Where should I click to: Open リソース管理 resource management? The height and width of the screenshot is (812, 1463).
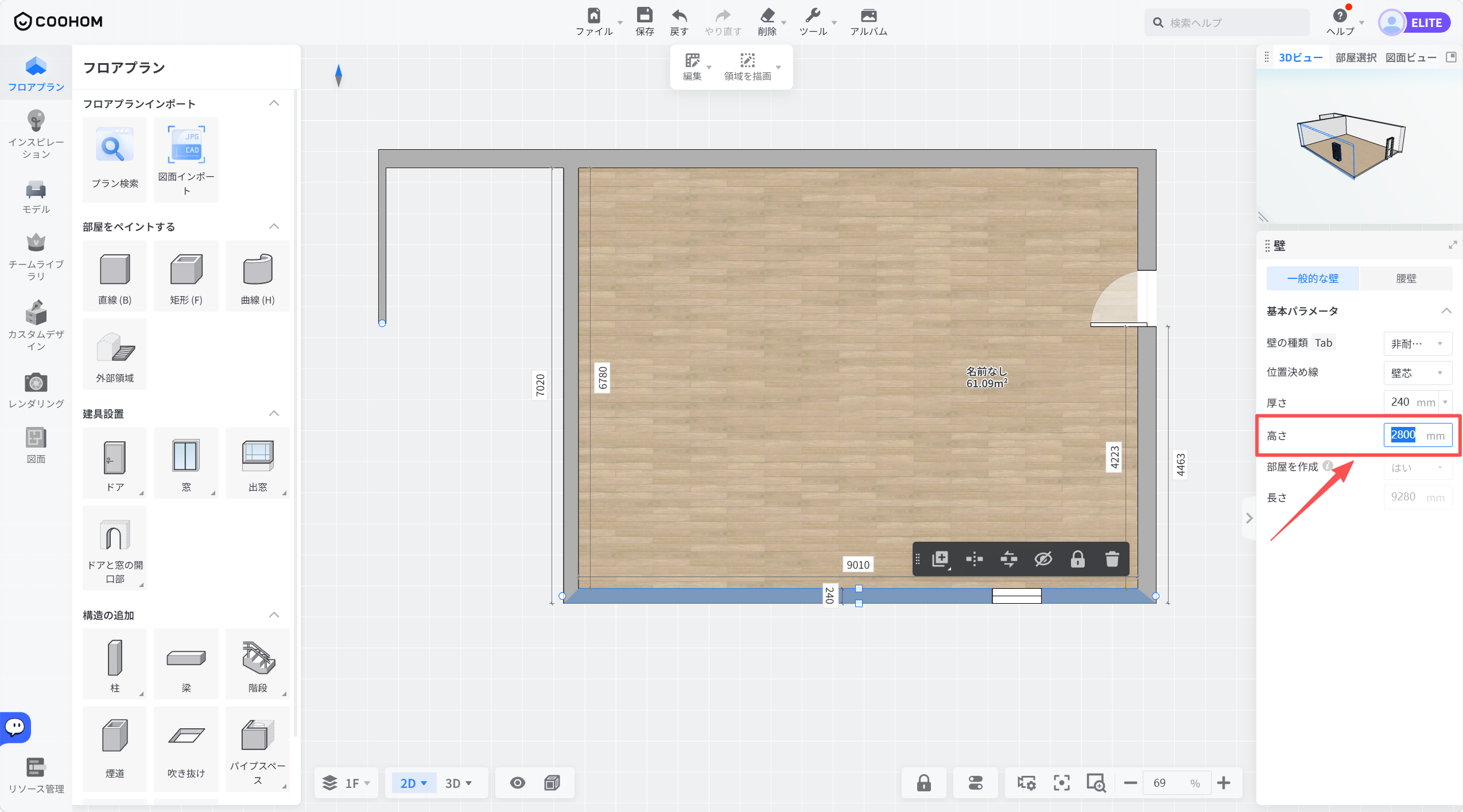[x=36, y=775]
